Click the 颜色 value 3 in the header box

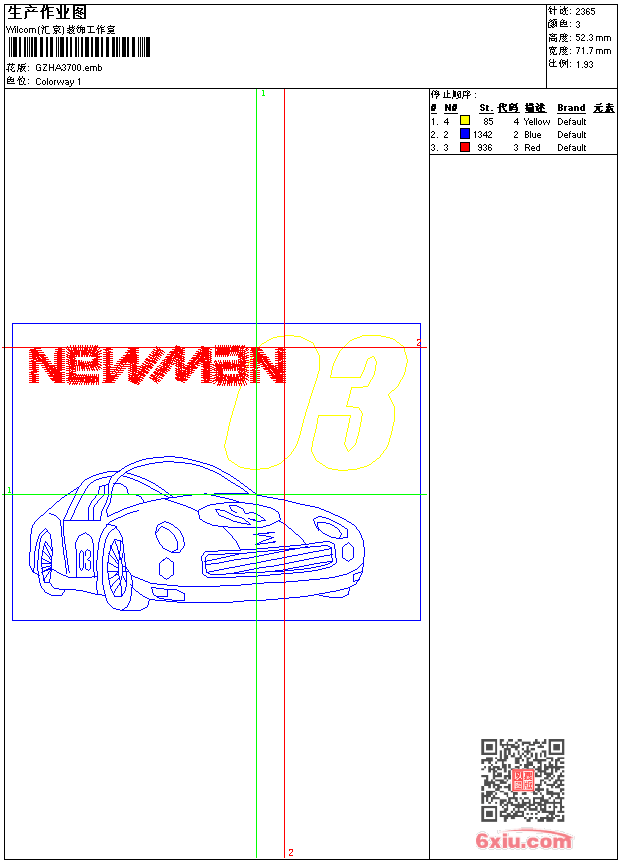[578, 25]
